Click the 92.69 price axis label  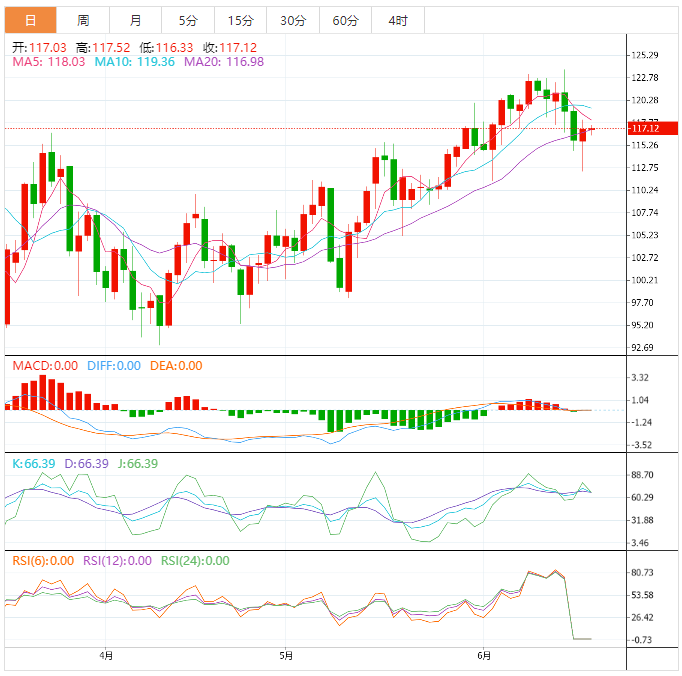click(642, 348)
